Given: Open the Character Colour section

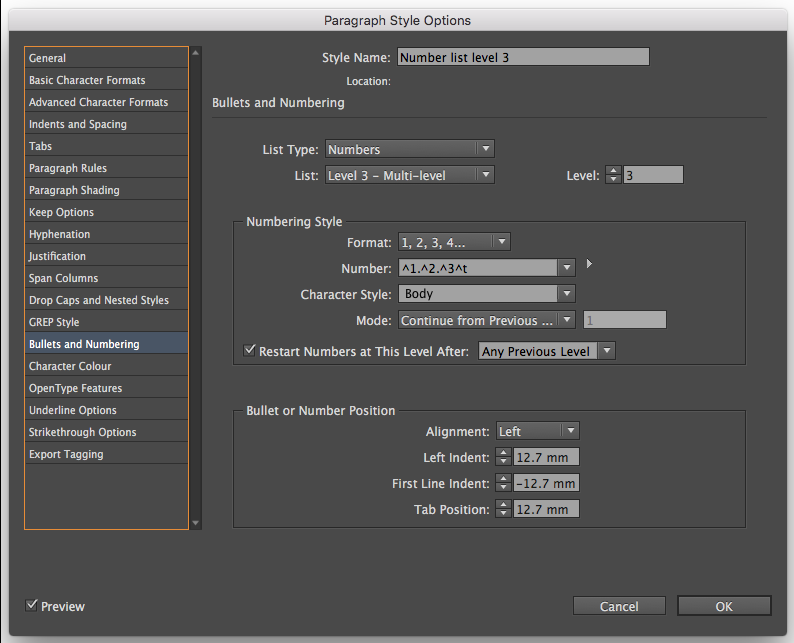Looking at the screenshot, I should pos(70,366).
